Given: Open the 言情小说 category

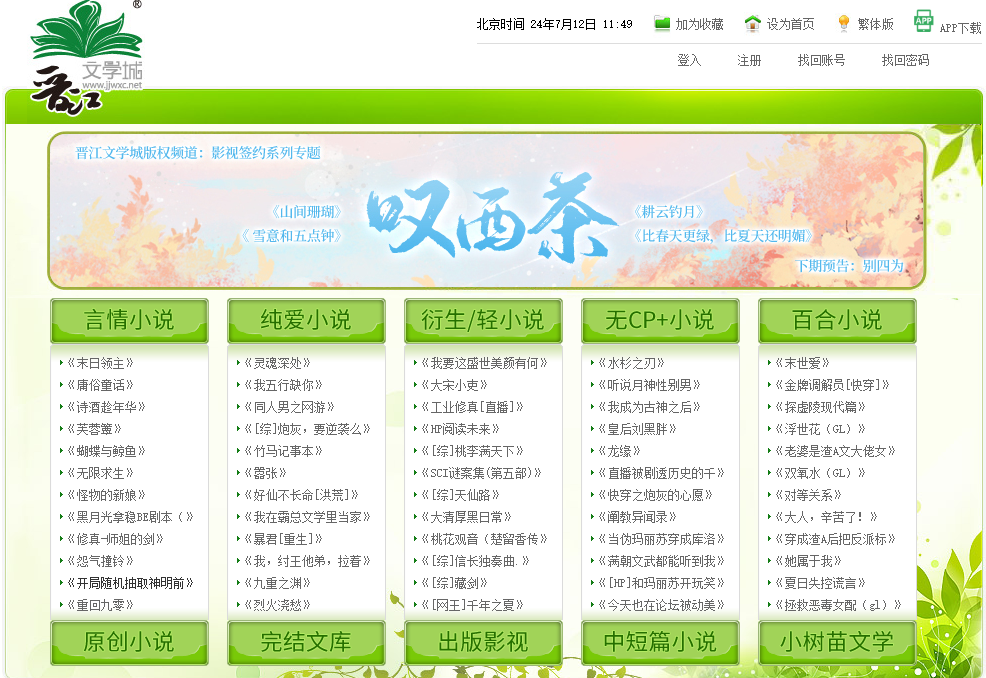Looking at the screenshot, I should [x=130, y=321].
